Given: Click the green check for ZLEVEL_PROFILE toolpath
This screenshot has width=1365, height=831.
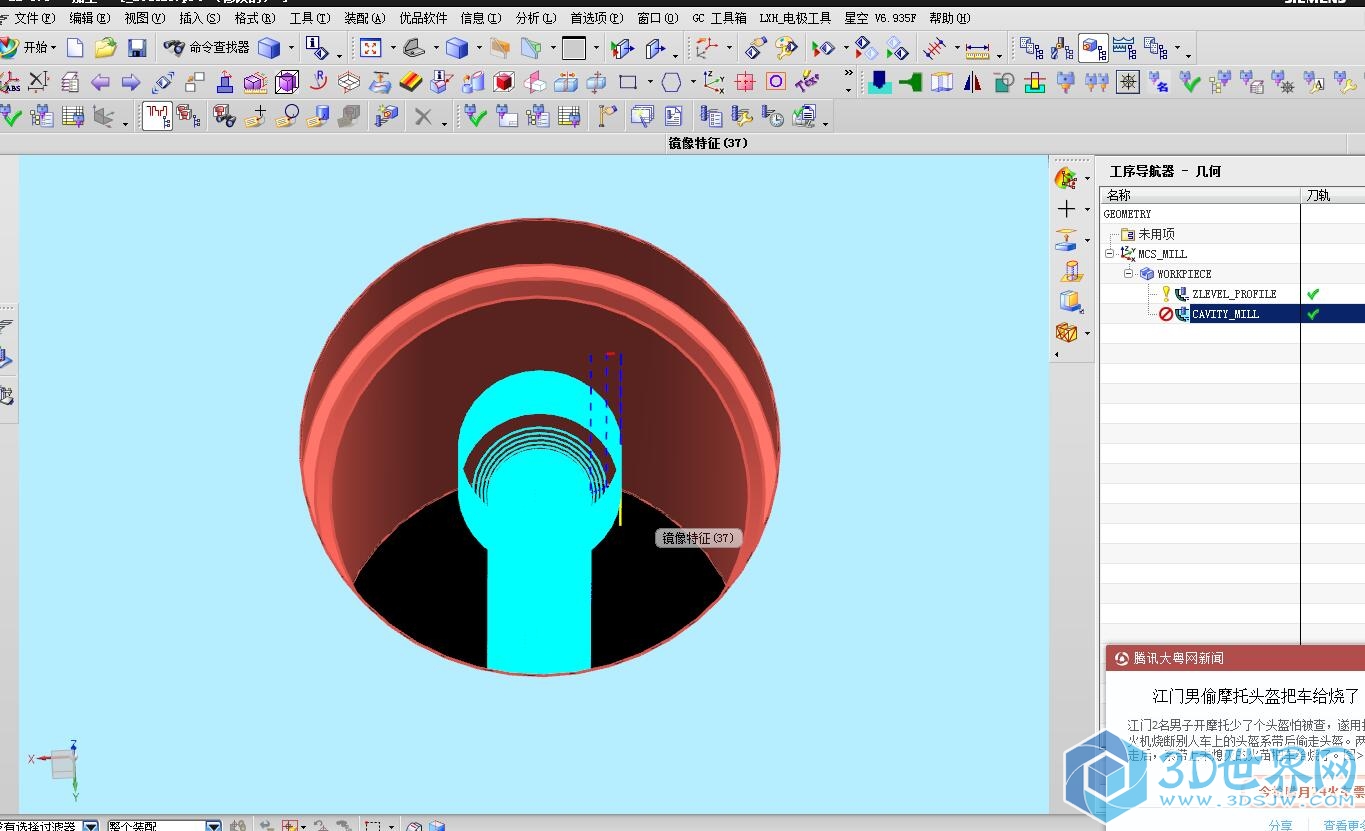Looking at the screenshot, I should tap(1313, 294).
